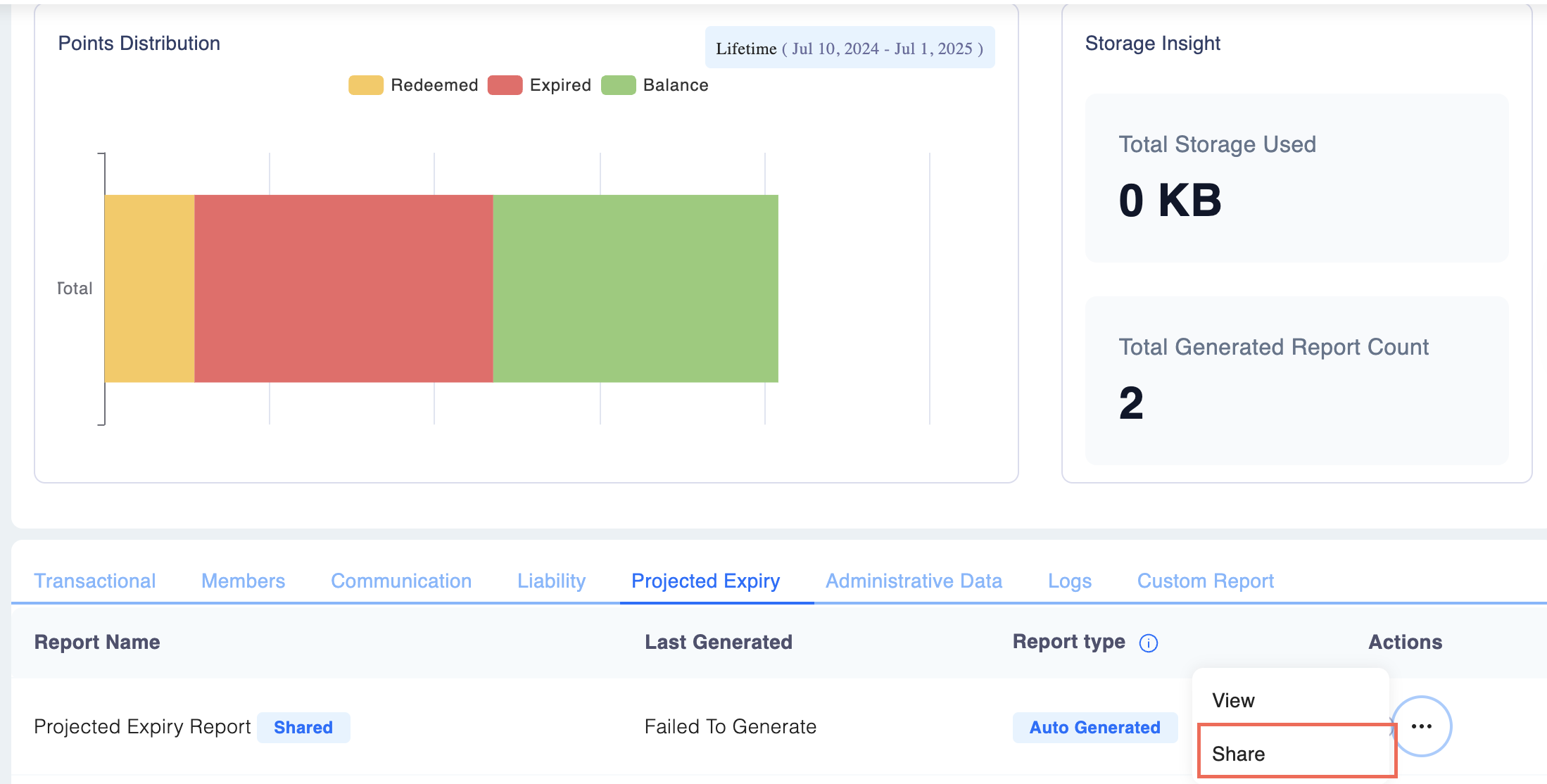The image size is (1547, 784).
Task: Select View from the actions menu
Action: coord(1233,700)
